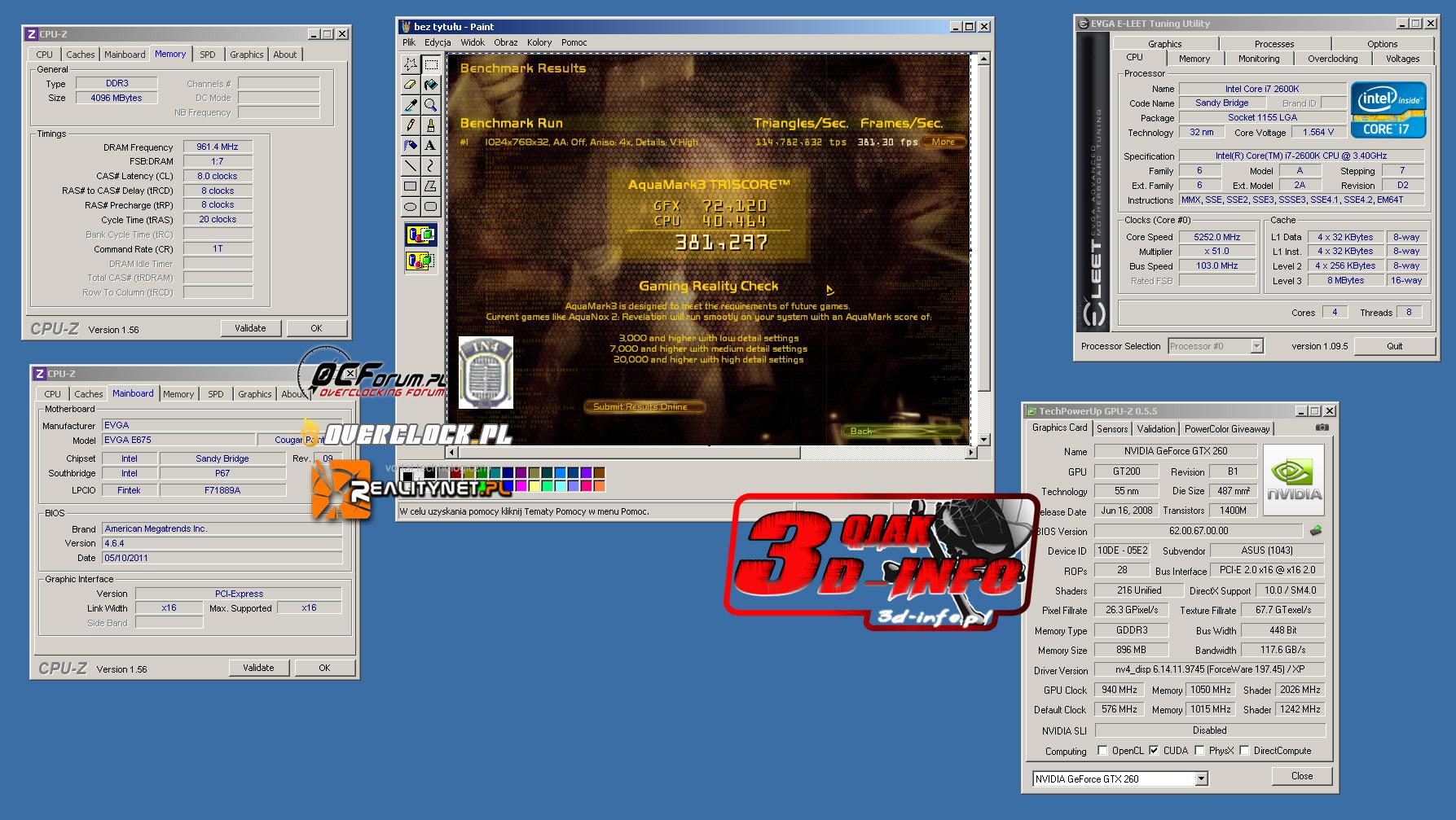The width and height of the screenshot is (1456, 820).
Task: Select the Free-form select tool in Paint
Action: (411, 64)
